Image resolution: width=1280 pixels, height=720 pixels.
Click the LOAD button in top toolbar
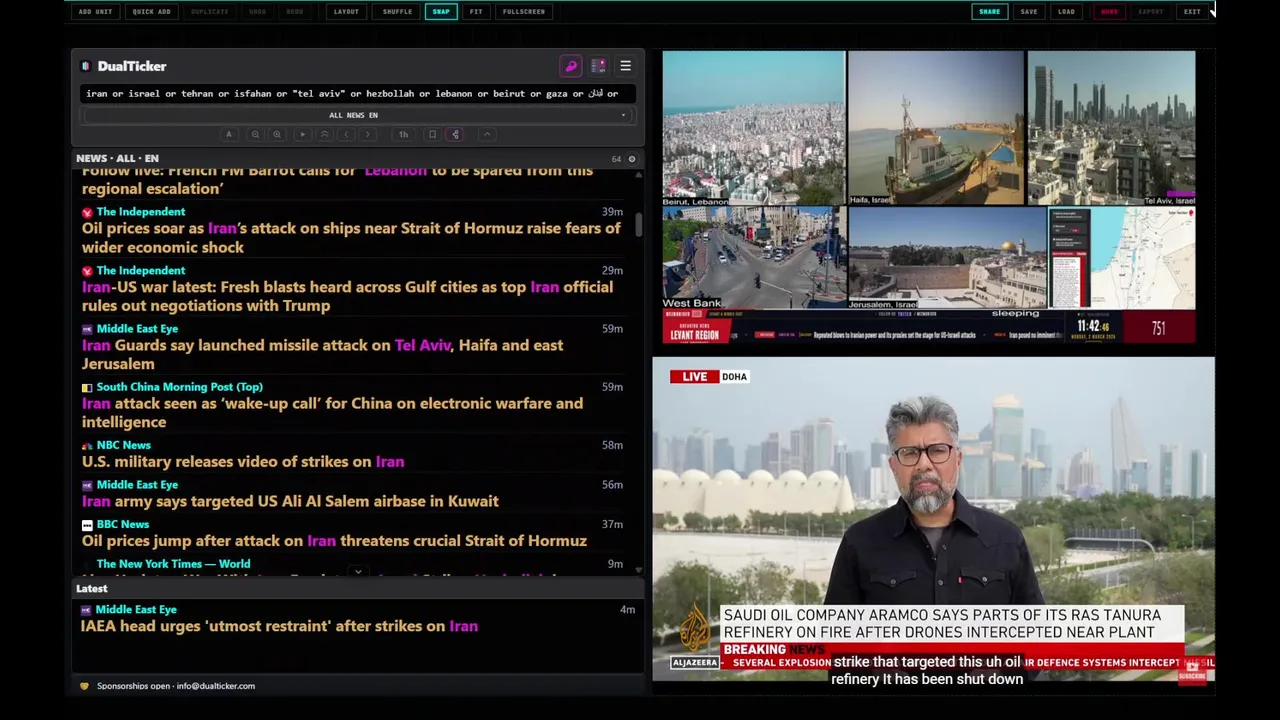coord(1066,12)
